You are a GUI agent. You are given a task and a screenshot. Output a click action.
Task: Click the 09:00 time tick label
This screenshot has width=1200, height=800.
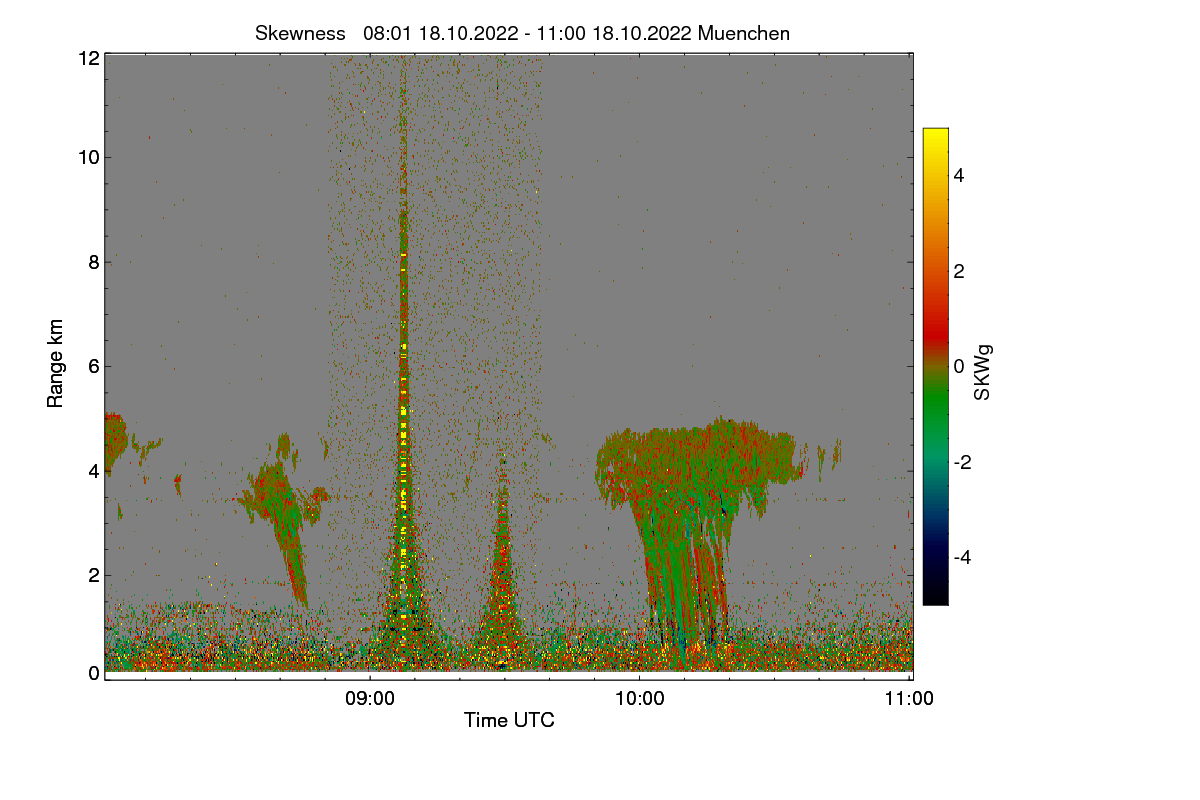click(370, 699)
